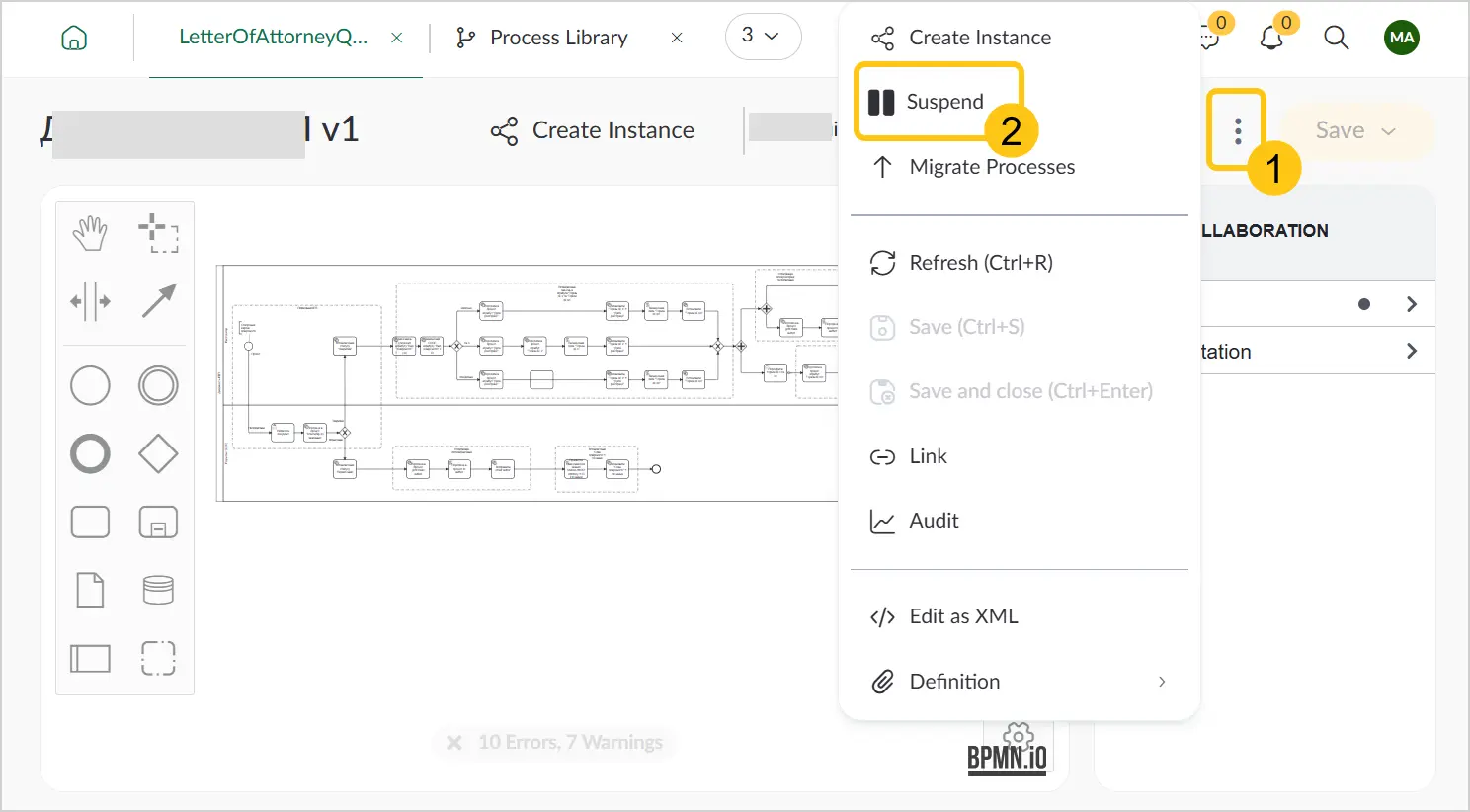Pick the pool/participant shape

coord(90,658)
